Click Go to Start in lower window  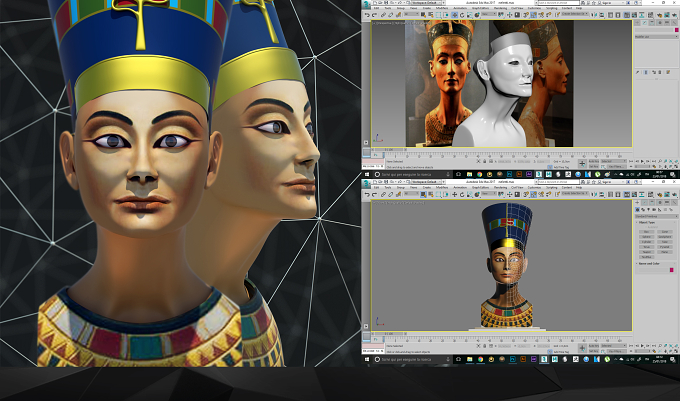click(631, 346)
